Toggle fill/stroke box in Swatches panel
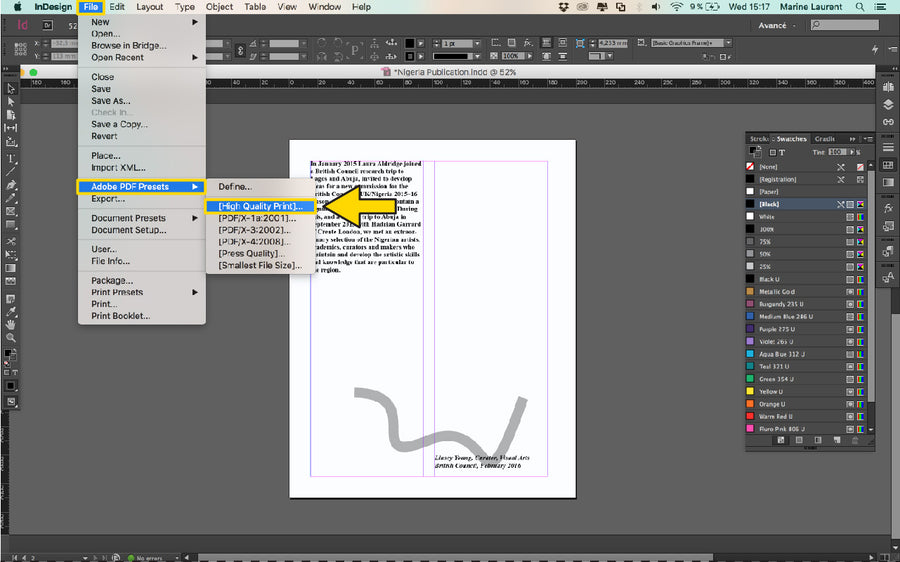Viewport: 900px width, 562px height. point(754,152)
